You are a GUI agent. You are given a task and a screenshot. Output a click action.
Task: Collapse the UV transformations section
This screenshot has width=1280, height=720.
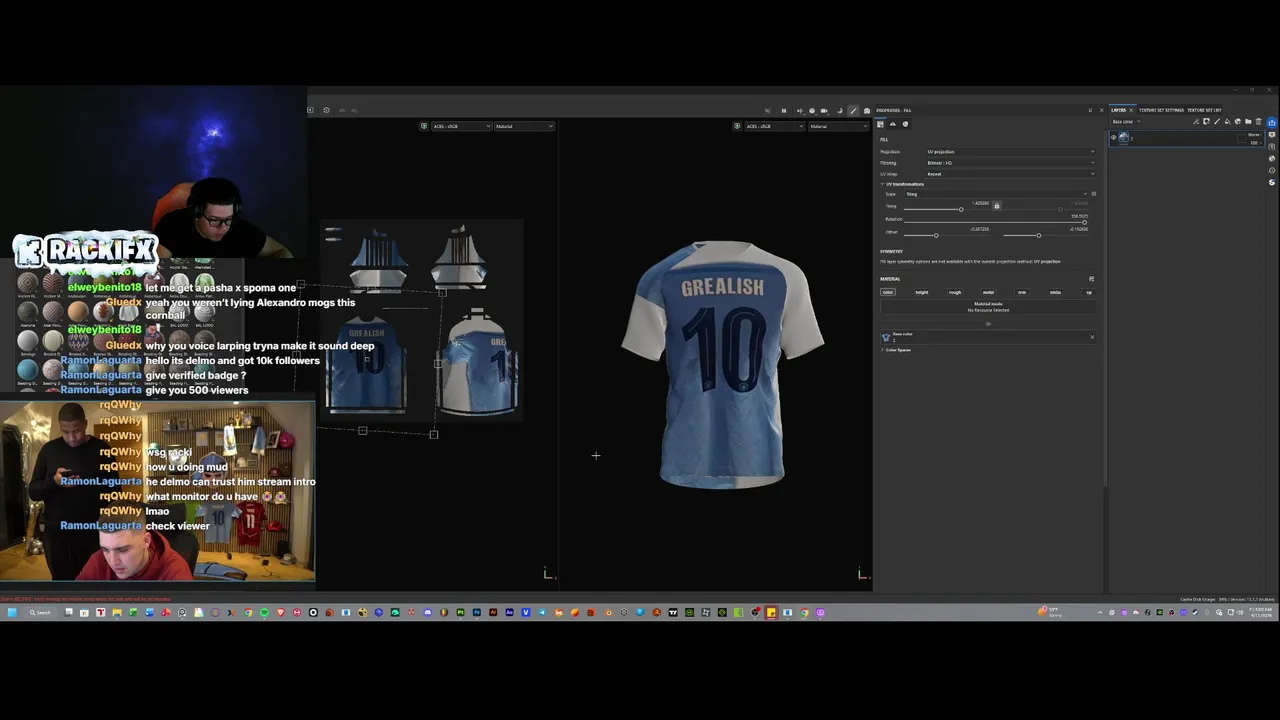(904, 184)
